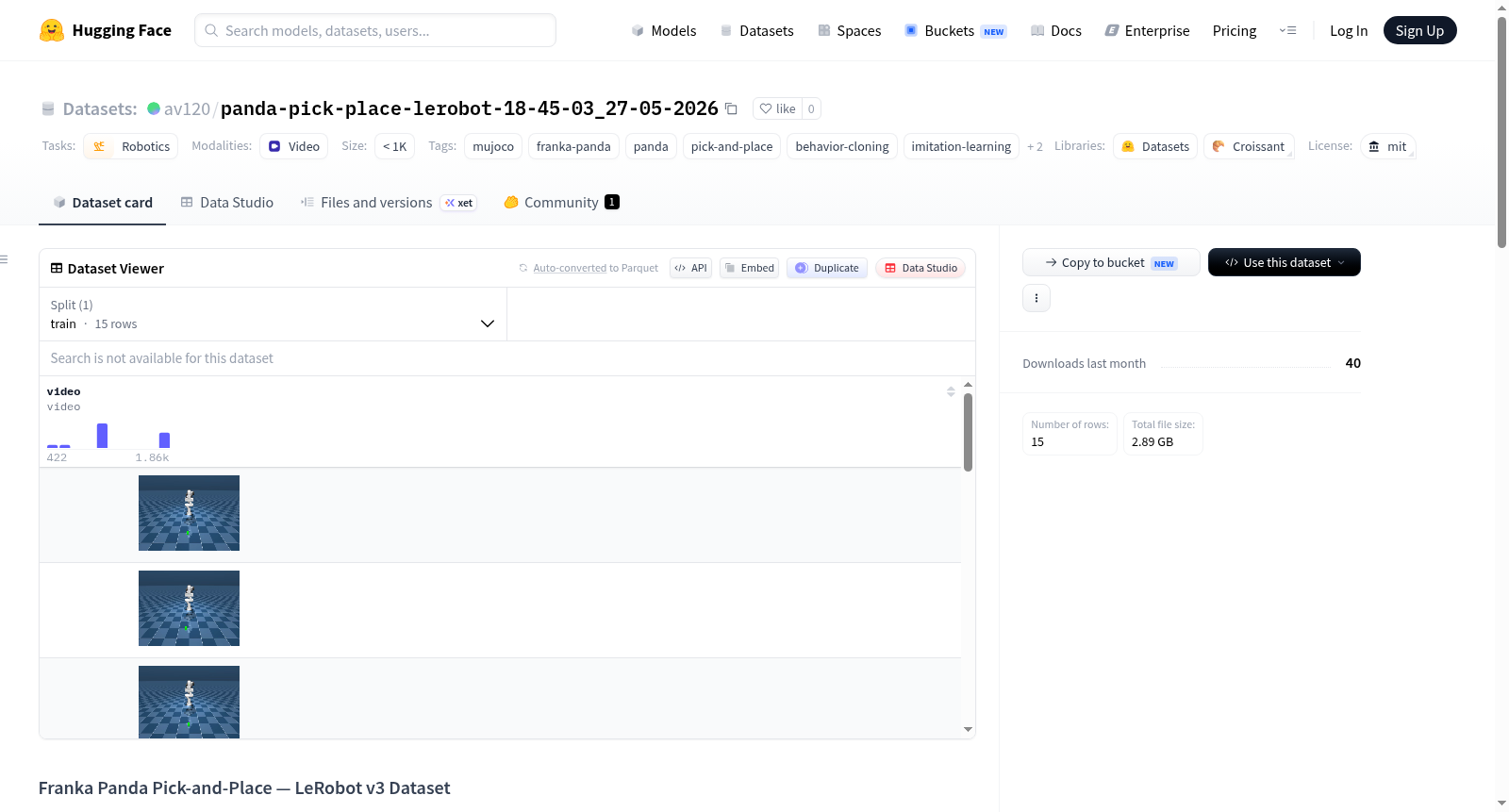Click the Downloads last month value 40
The width and height of the screenshot is (1509, 812).
click(1352, 363)
